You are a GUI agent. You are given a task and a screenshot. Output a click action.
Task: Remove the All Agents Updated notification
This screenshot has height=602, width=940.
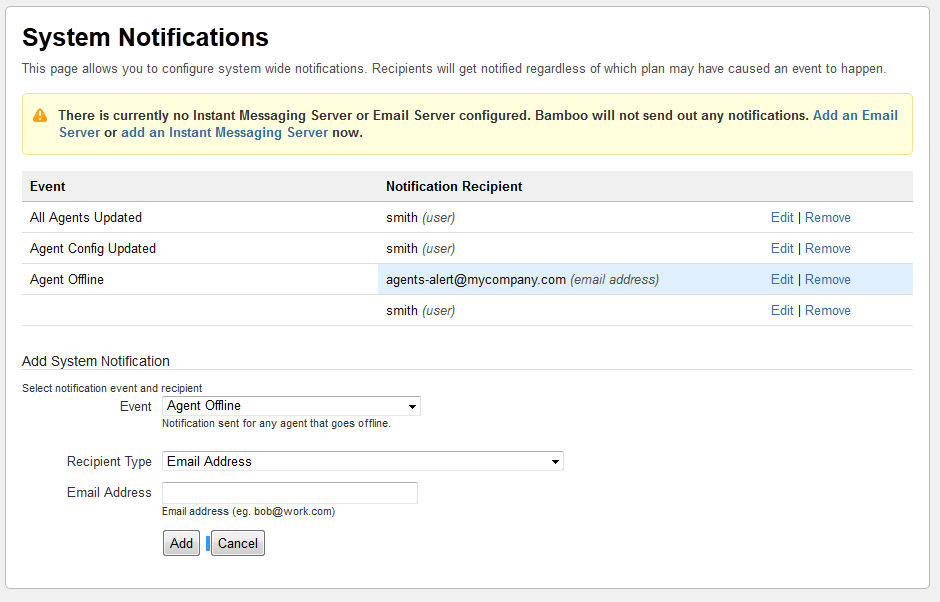coord(827,218)
